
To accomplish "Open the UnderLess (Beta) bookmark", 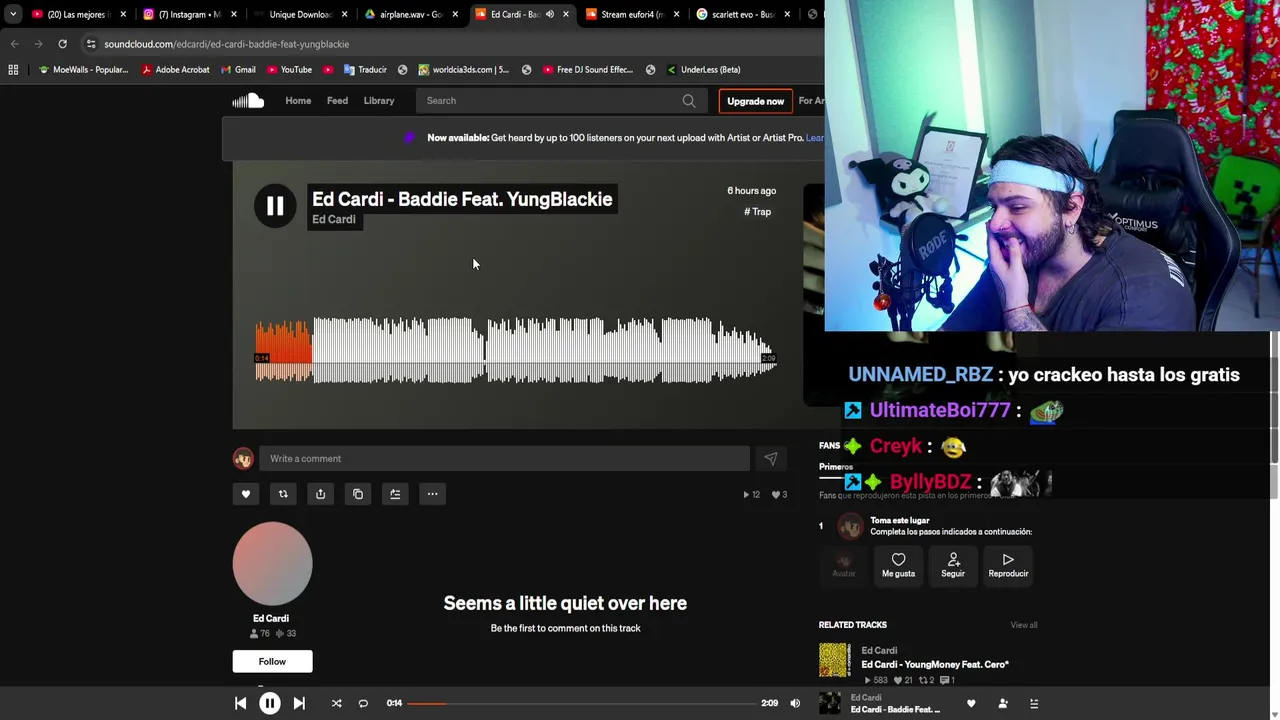I will [703, 70].
